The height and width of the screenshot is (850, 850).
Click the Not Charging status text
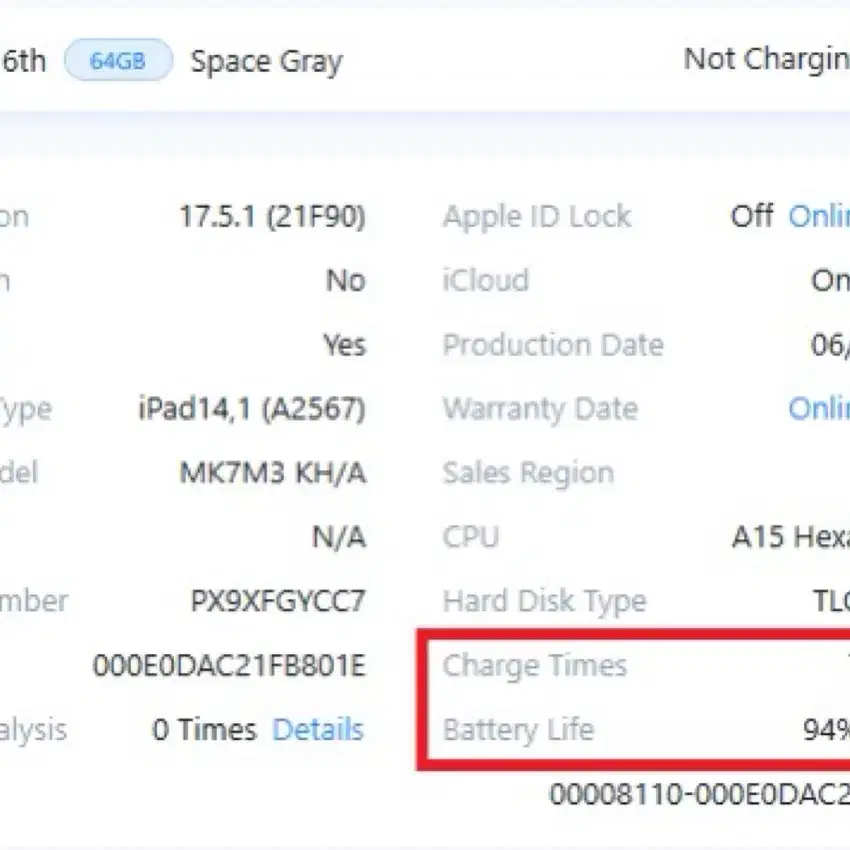click(767, 59)
